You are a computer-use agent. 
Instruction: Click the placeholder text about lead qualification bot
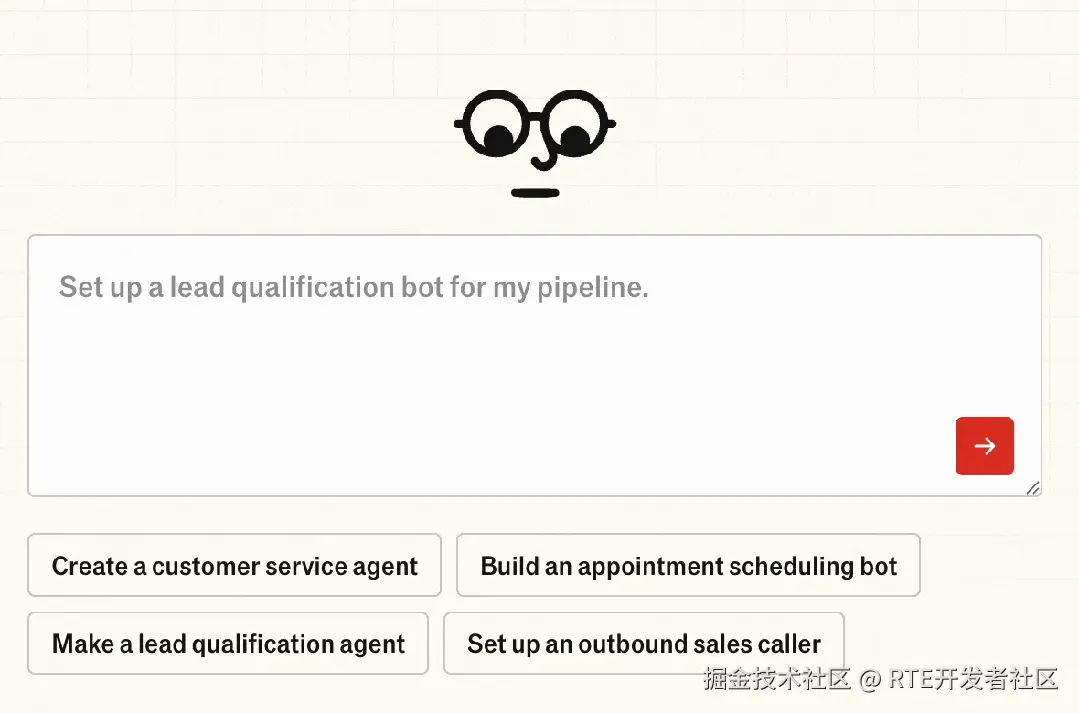point(354,288)
